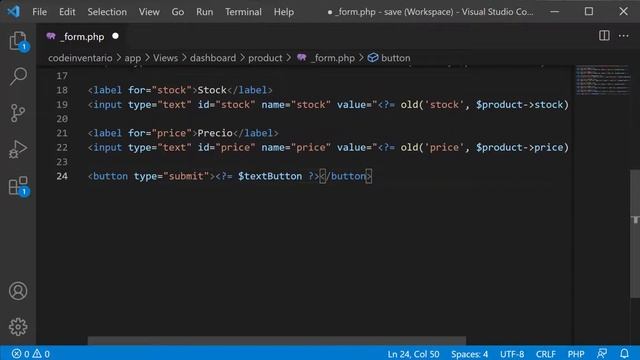Click the feedback icon in status bar

point(602,353)
